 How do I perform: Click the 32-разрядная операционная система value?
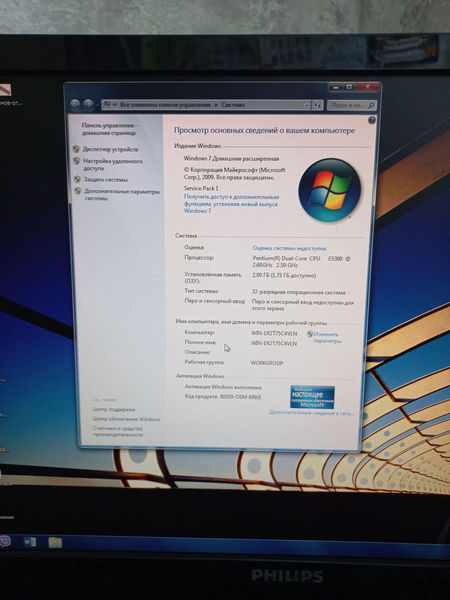pos(298,292)
